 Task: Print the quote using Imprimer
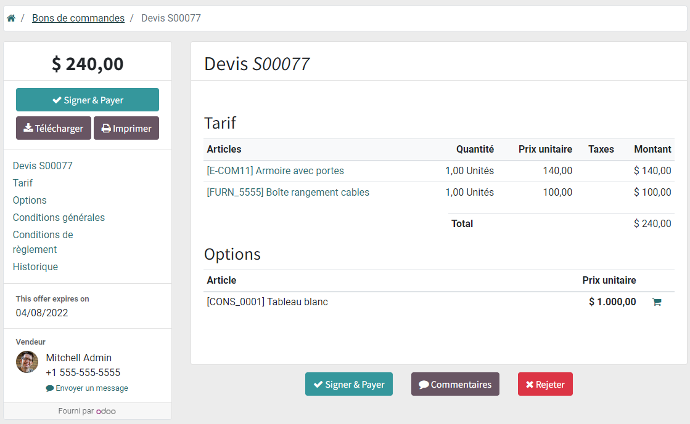pyautogui.click(x=126, y=128)
